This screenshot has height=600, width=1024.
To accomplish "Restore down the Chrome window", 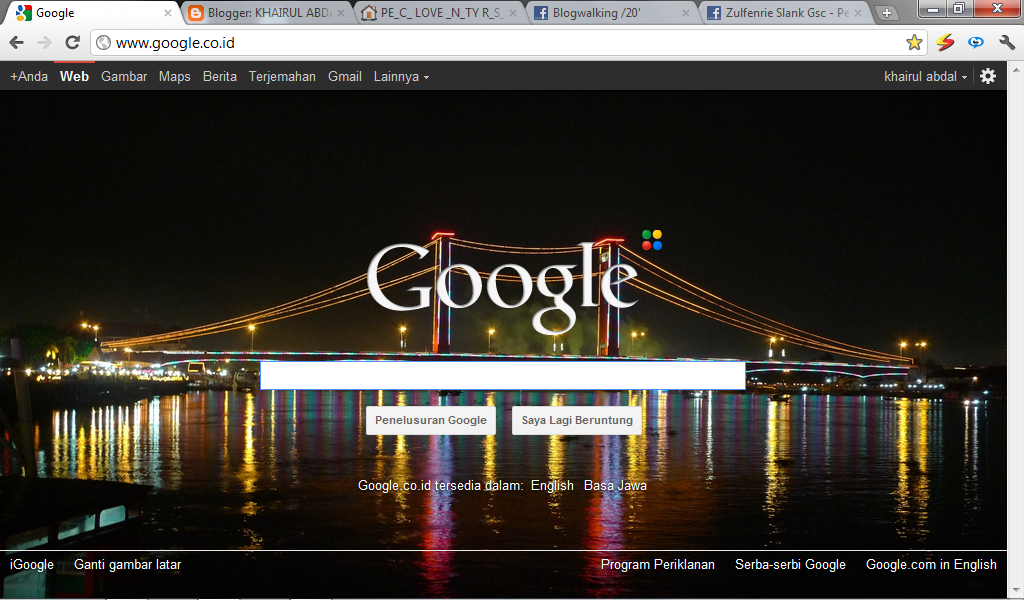I will (959, 9).
